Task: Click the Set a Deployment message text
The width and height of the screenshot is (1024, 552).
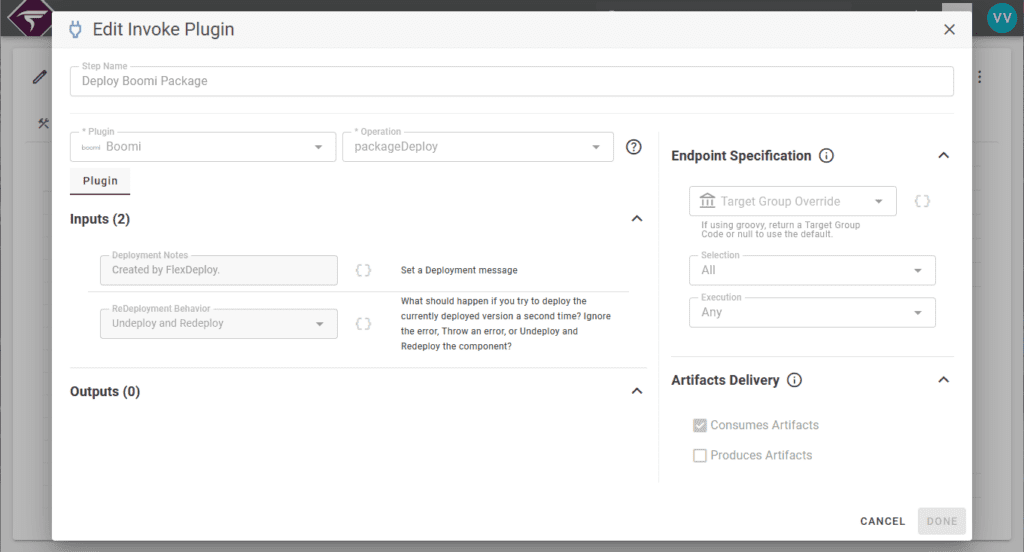Action: 459,270
